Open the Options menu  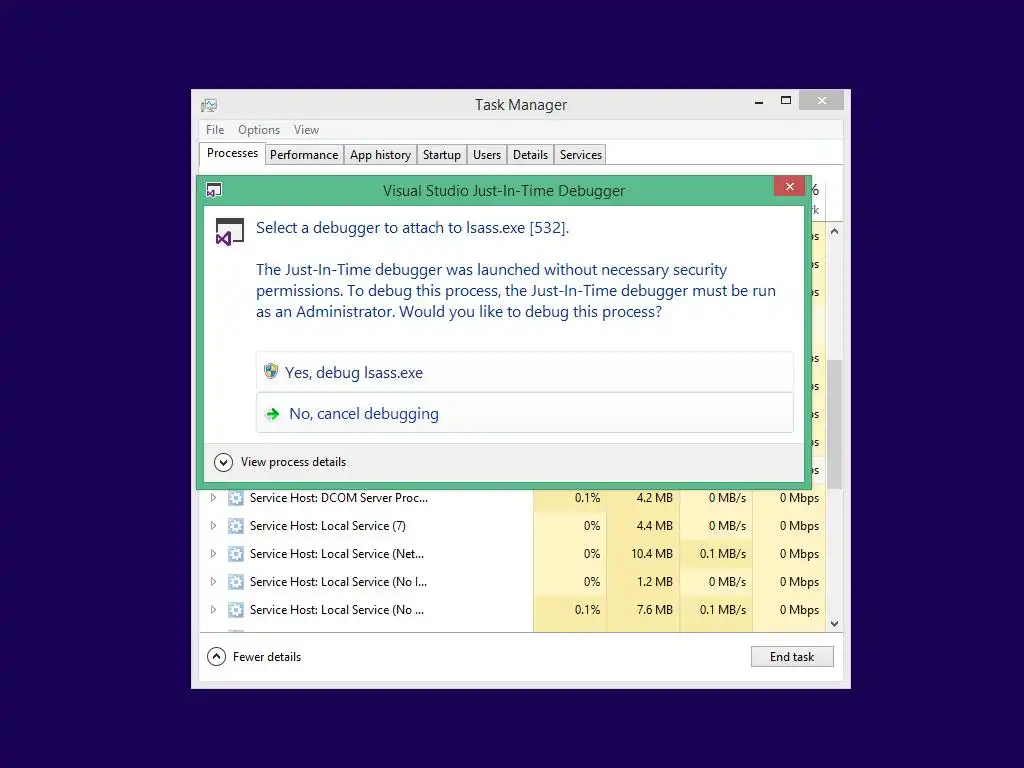click(x=259, y=130)
